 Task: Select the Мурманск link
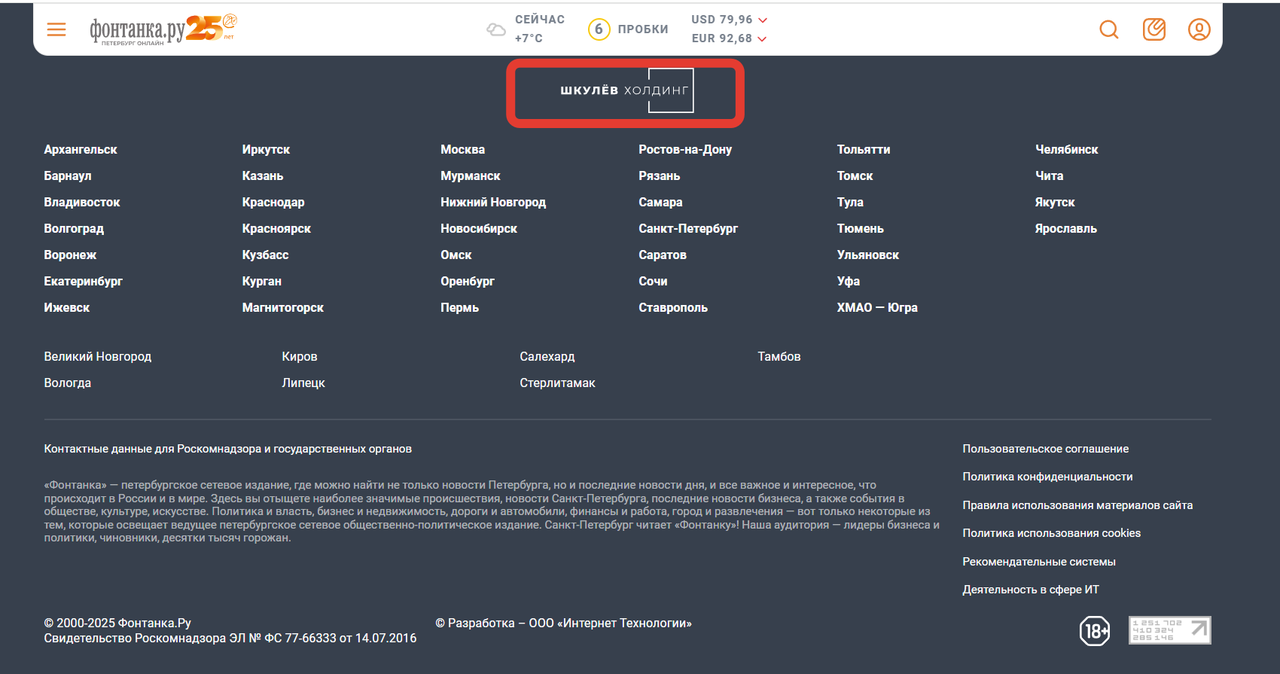pyautogui.click(x=471, y=176)
